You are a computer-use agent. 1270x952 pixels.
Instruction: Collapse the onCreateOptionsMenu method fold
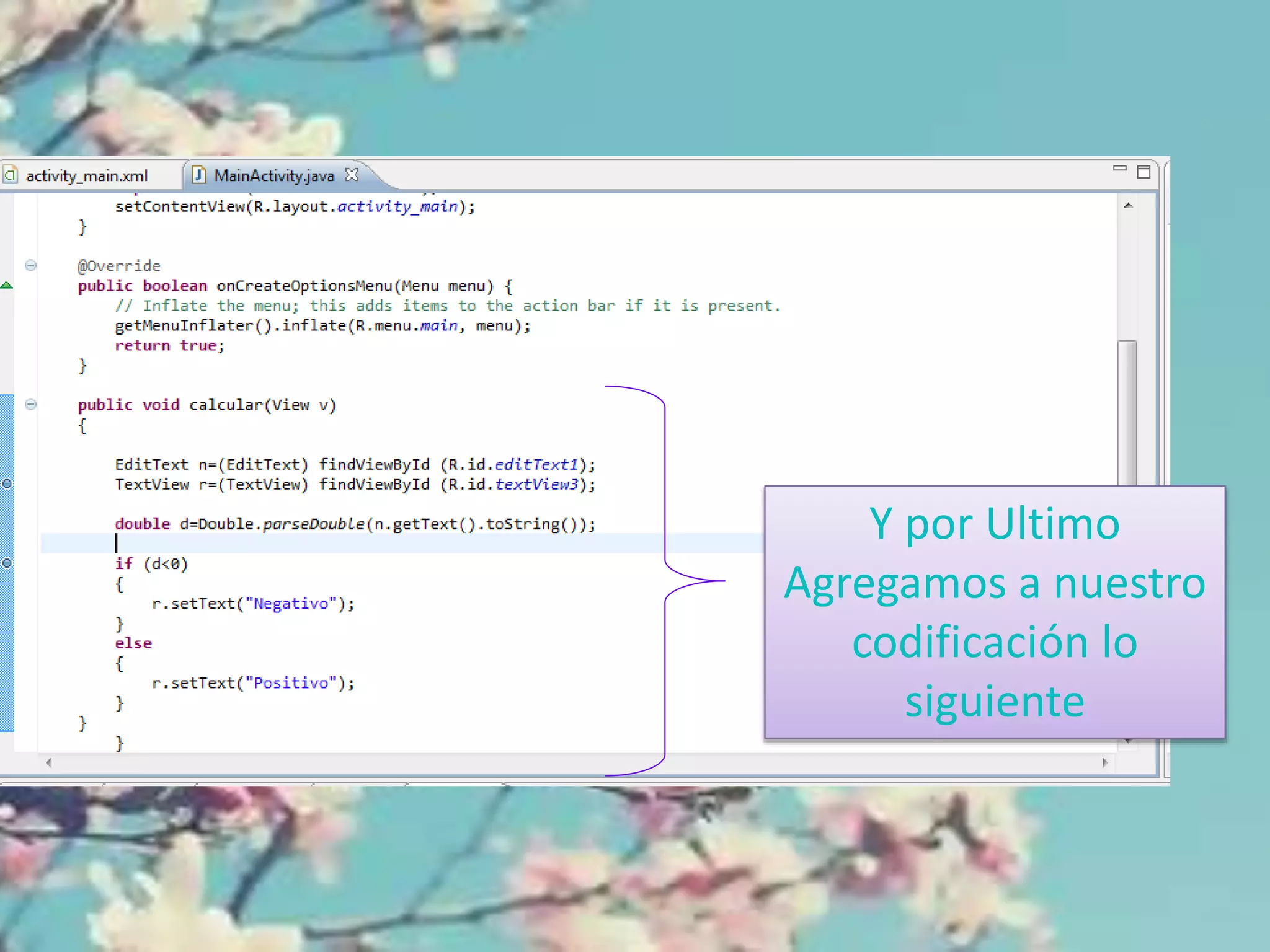[30, 265]
